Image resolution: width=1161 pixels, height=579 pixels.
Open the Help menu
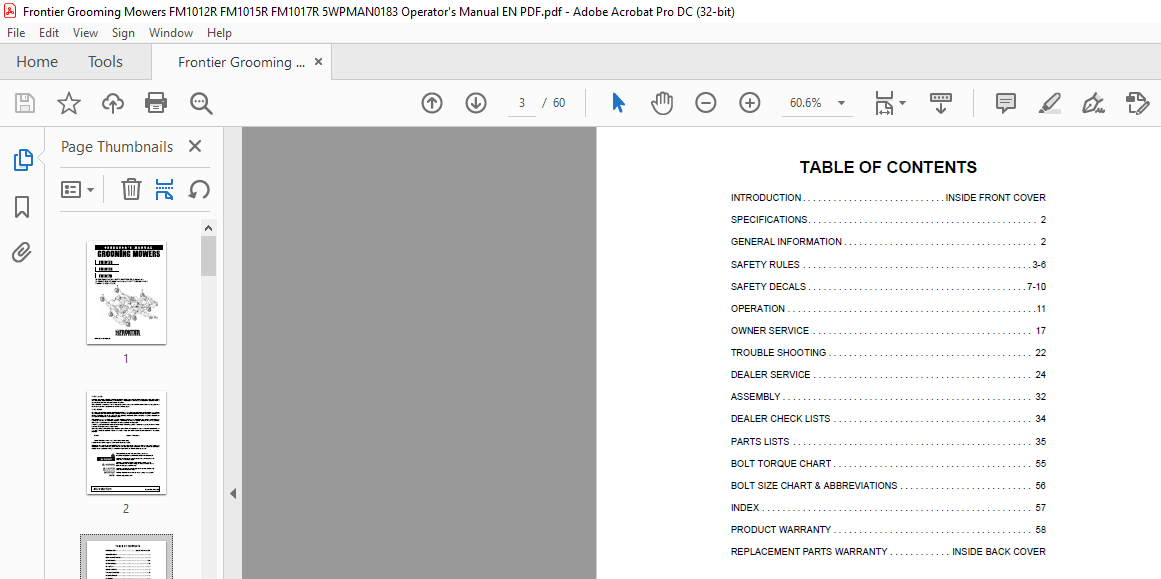pos(219,33)
